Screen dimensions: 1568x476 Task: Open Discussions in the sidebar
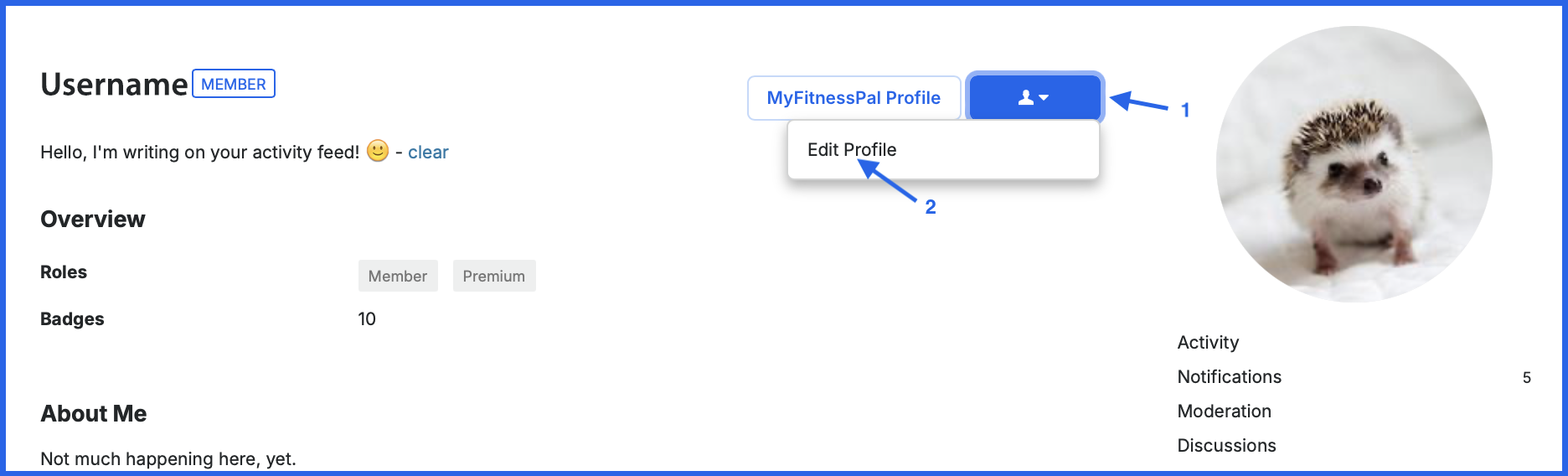click(x=1227, y=446)
